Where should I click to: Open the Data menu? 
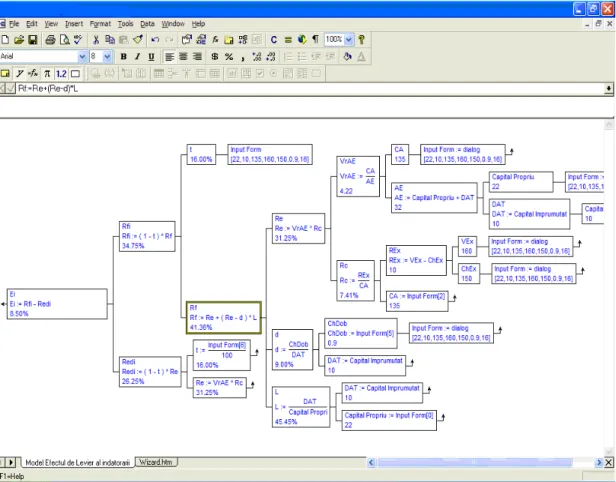click(147, 24)
